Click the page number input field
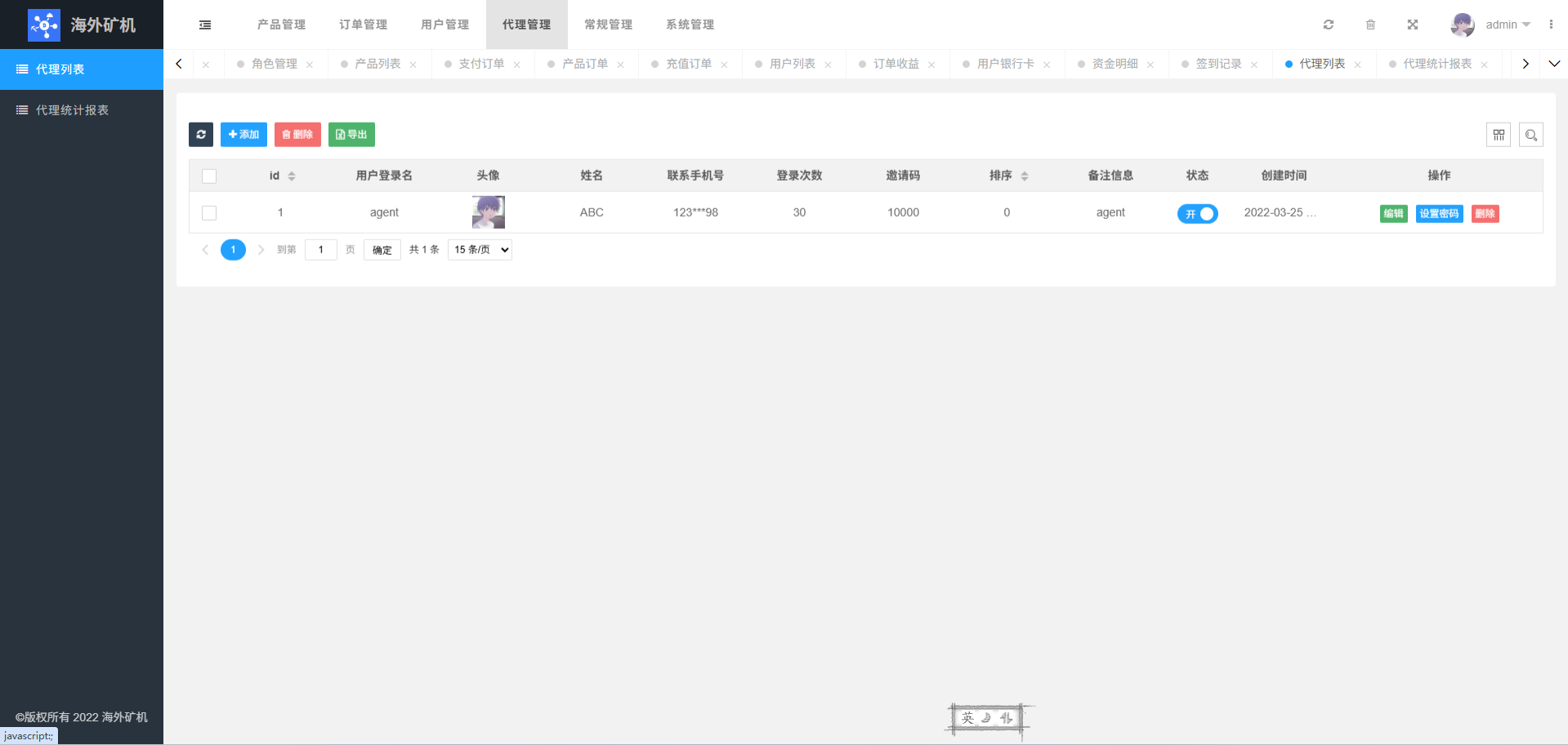This screenshot has width=1568, height=745. coord(321,250)
